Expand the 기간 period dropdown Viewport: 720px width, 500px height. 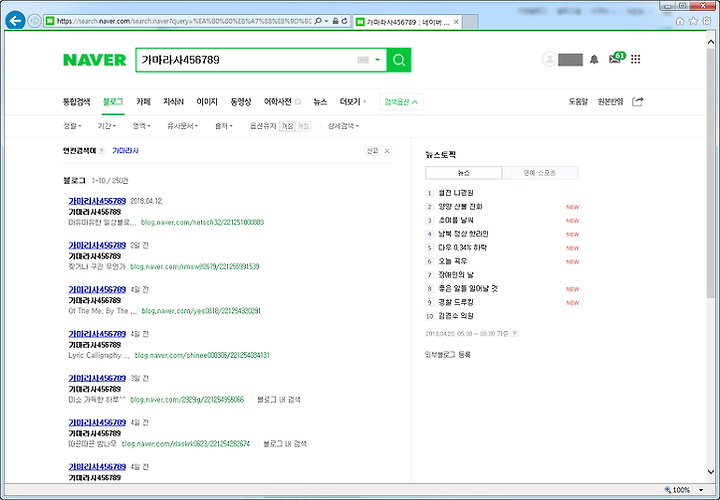(107, 126)
